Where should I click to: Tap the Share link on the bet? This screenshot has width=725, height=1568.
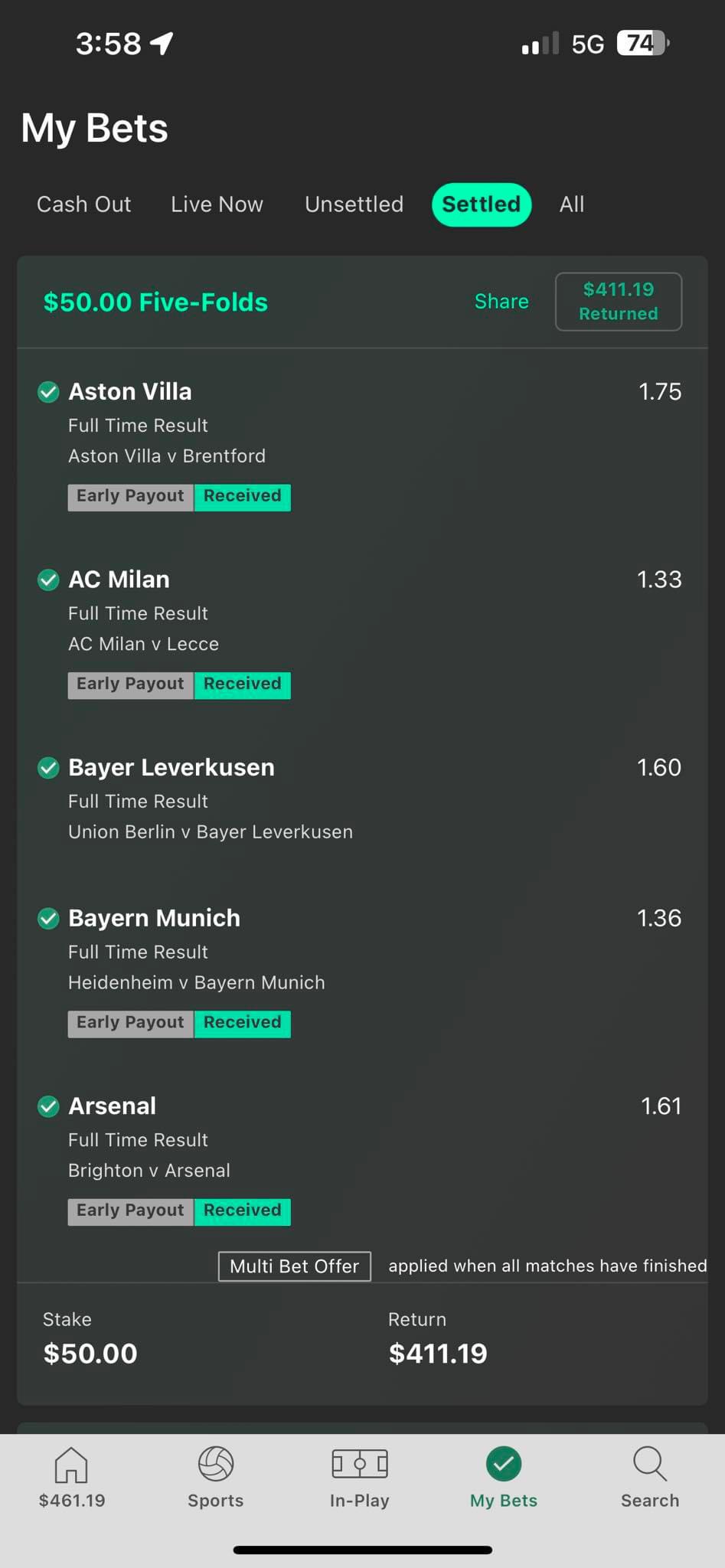click(x=501, y=302)
